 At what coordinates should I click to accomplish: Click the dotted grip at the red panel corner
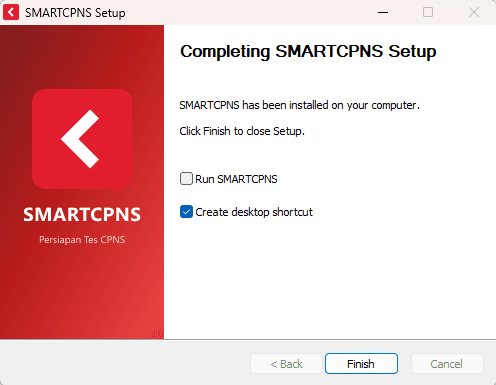(157, 334)
